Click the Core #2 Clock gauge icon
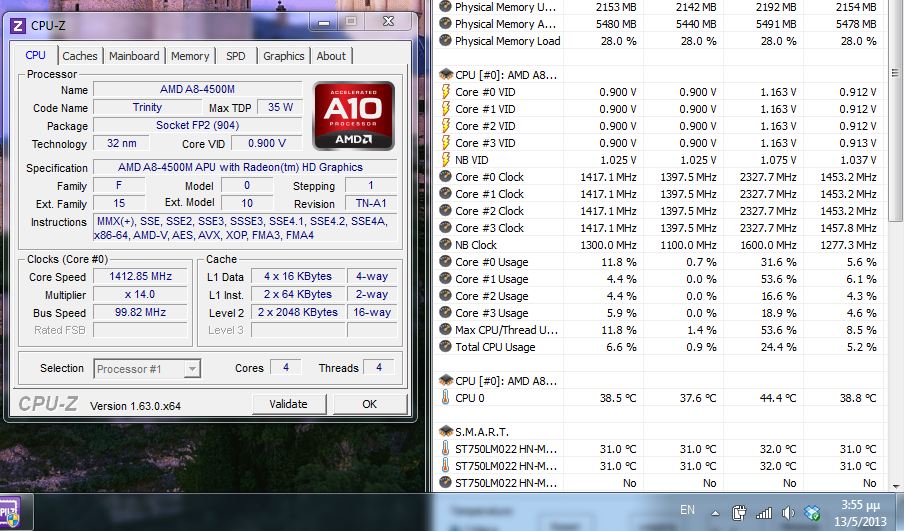Viewport: 904px width, 531px height. pos(445,210)
